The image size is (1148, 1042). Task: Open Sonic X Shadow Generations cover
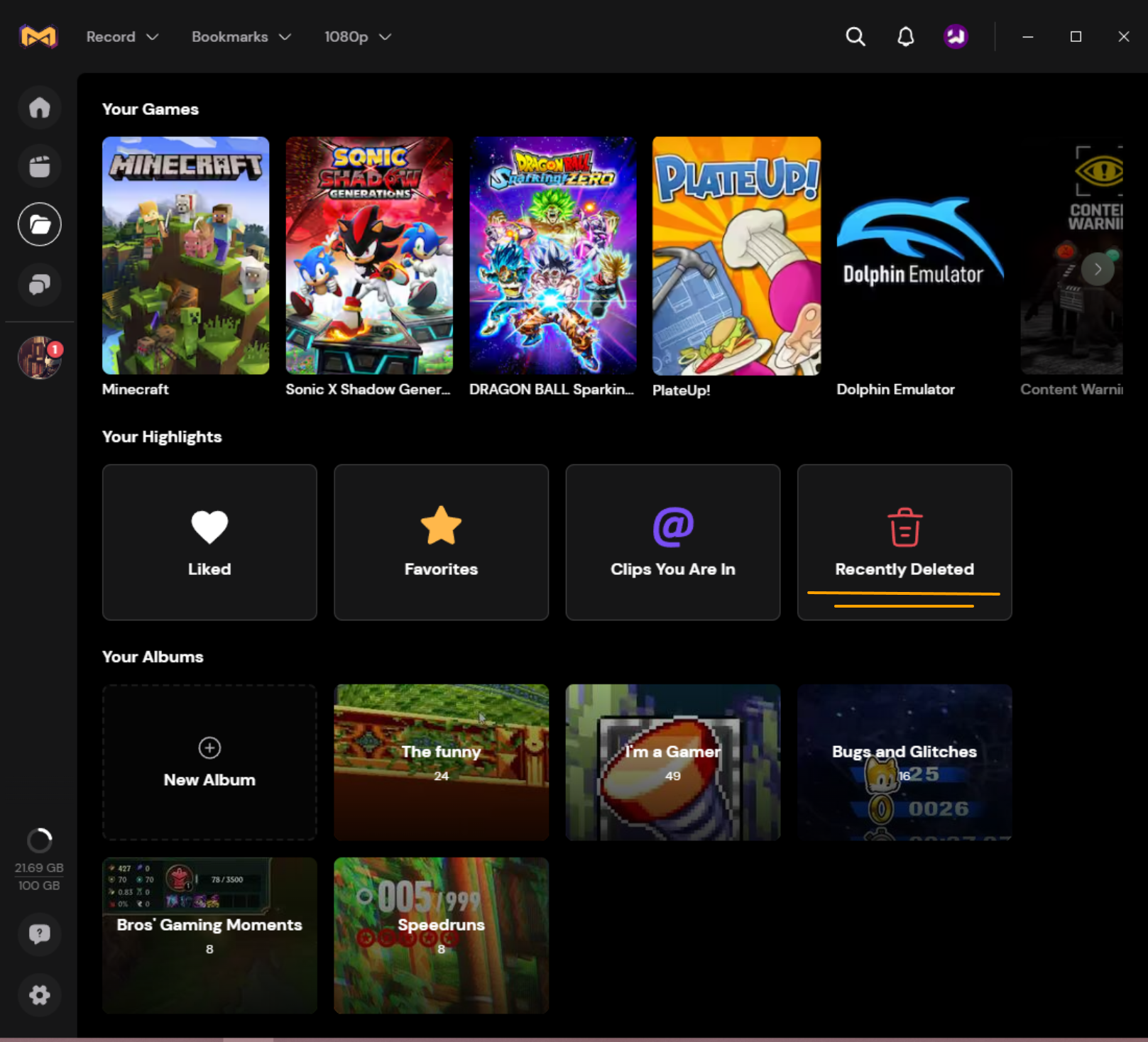click(369, 256)
